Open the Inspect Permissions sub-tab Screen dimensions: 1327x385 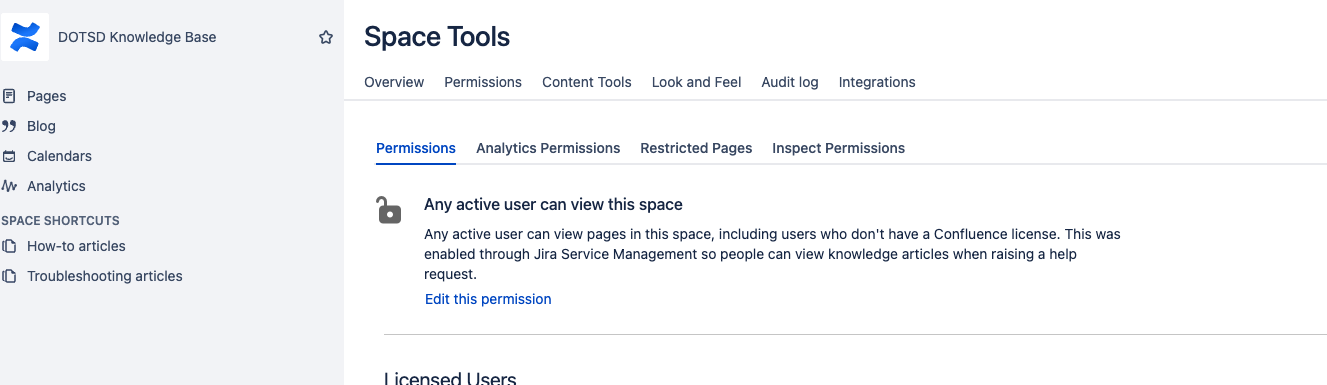838,148
